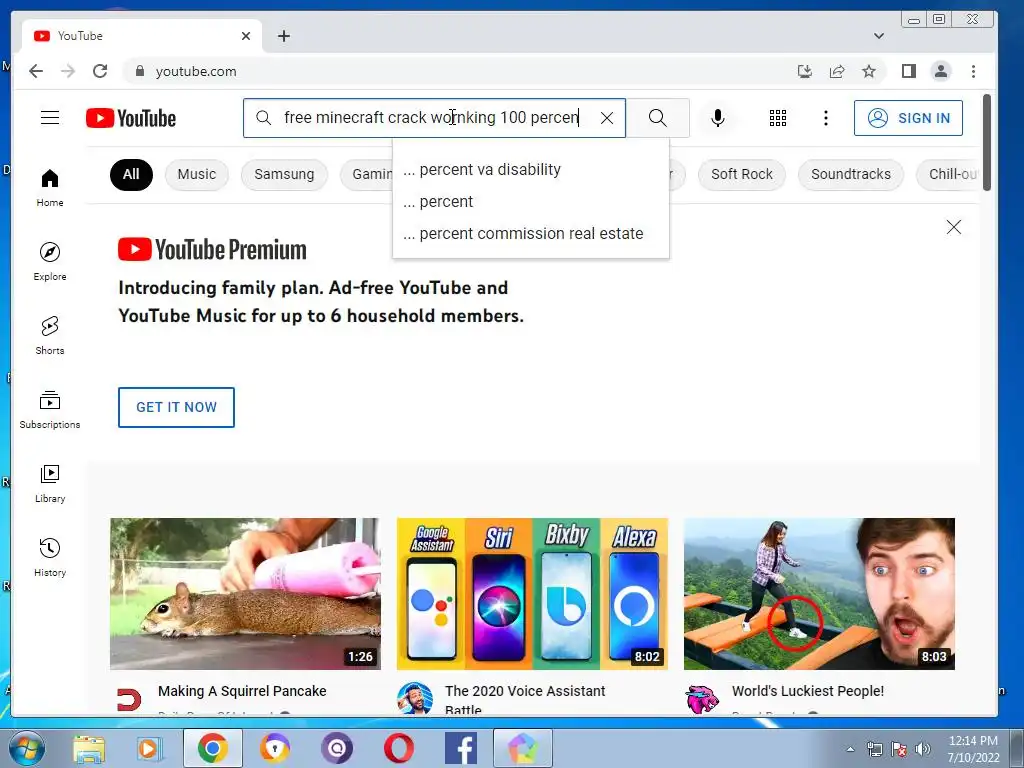The height and width of the screenshot is (768, 1024).
Task: Open the Making A Squirrel Pancake thumbnail
Action: coord(246,594)
